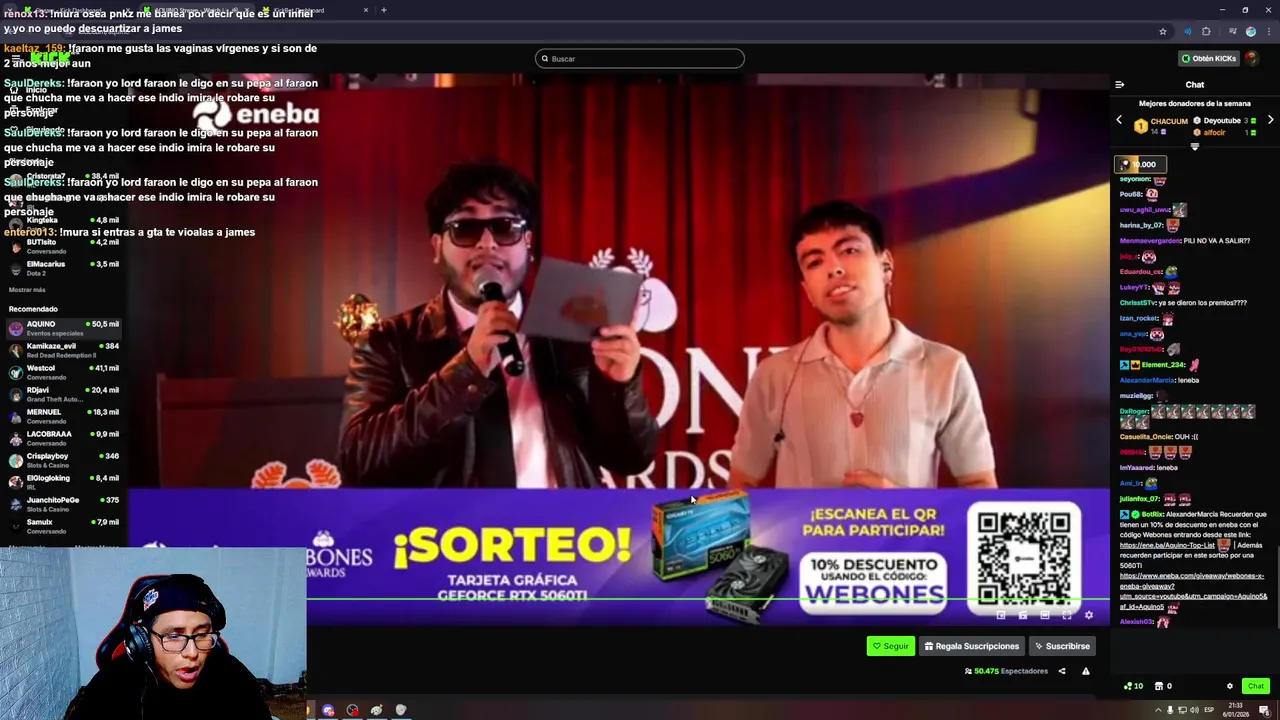Screen dimensions: 1280x720
Task: Click the Obtén KICKs button
Action: (x=1209, y=58)
